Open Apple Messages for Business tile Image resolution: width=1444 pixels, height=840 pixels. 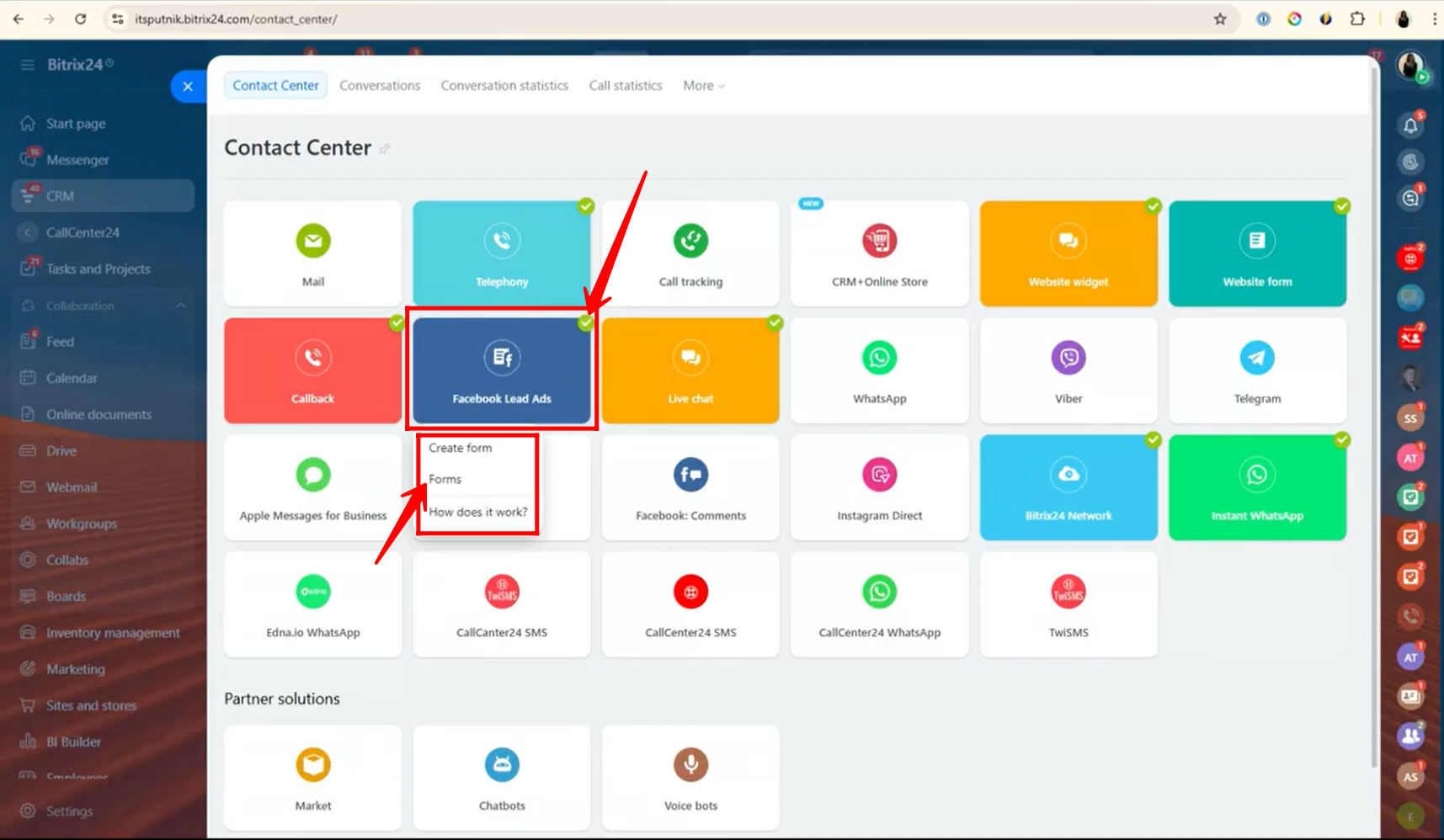pos(312,487)
